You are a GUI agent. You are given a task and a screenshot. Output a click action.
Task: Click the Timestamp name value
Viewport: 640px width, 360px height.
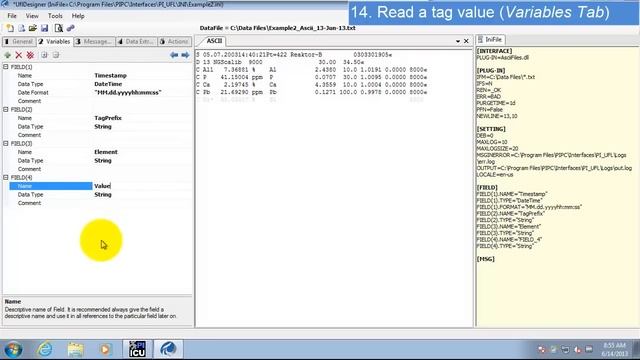pos(110,76)
